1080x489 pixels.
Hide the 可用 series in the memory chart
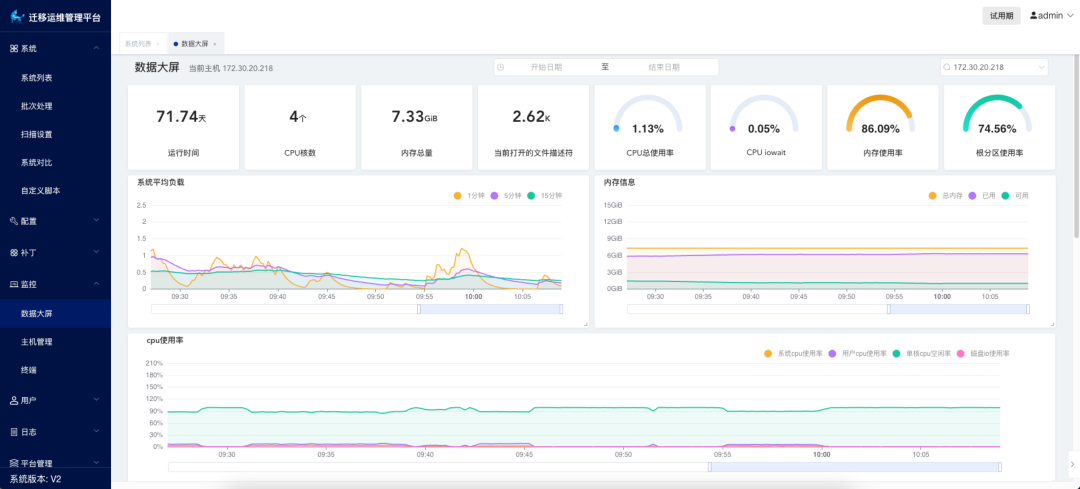click(x=1015, y=196)
